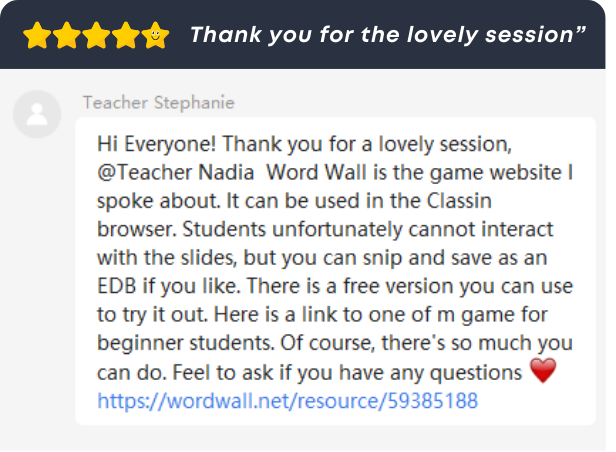Click the third gold star

coord(96,35)
